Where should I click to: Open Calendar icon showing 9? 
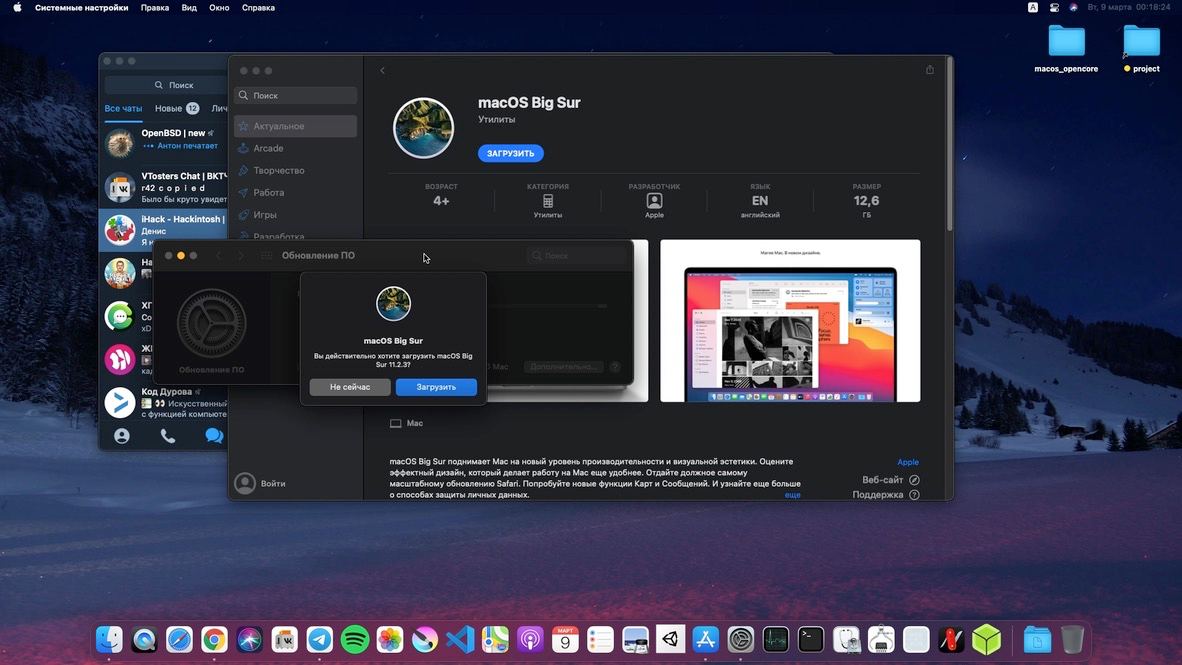tap(565, 640)
